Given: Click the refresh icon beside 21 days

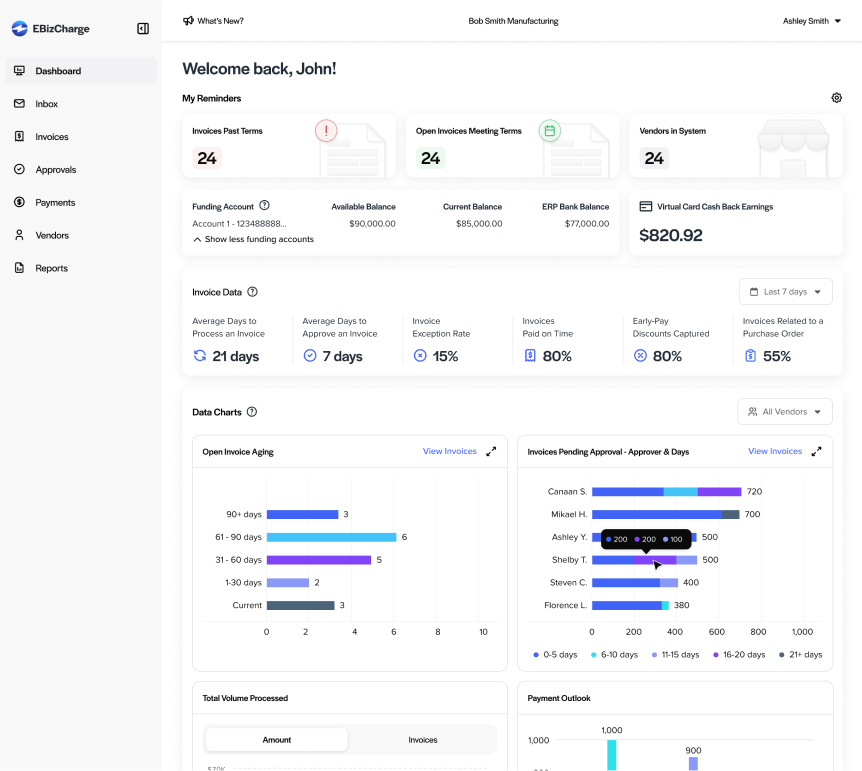Looking at the screenshot, I should click(x=200, y=356).
